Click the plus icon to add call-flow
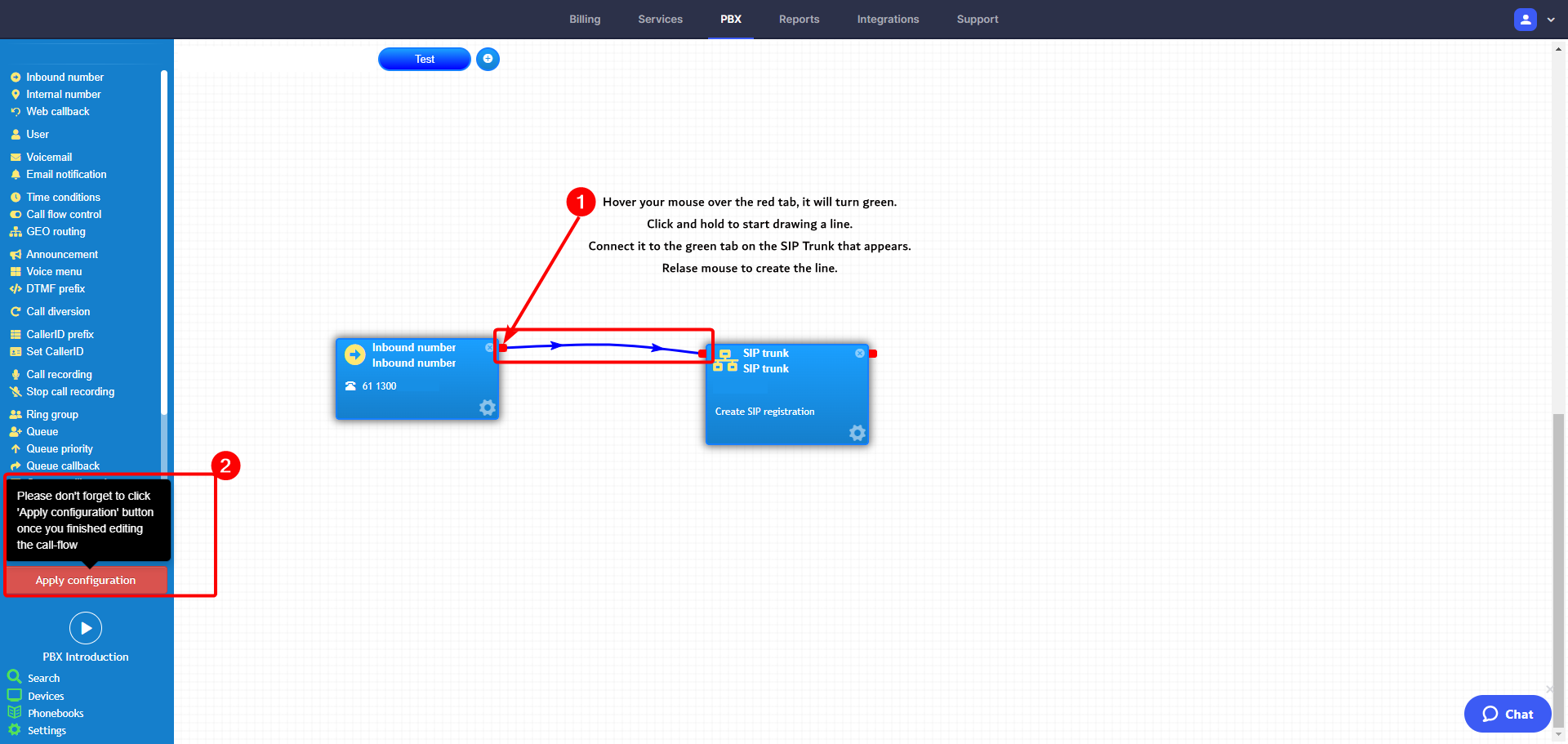Screen dimensions: 1568x744 tap(488, 59)
